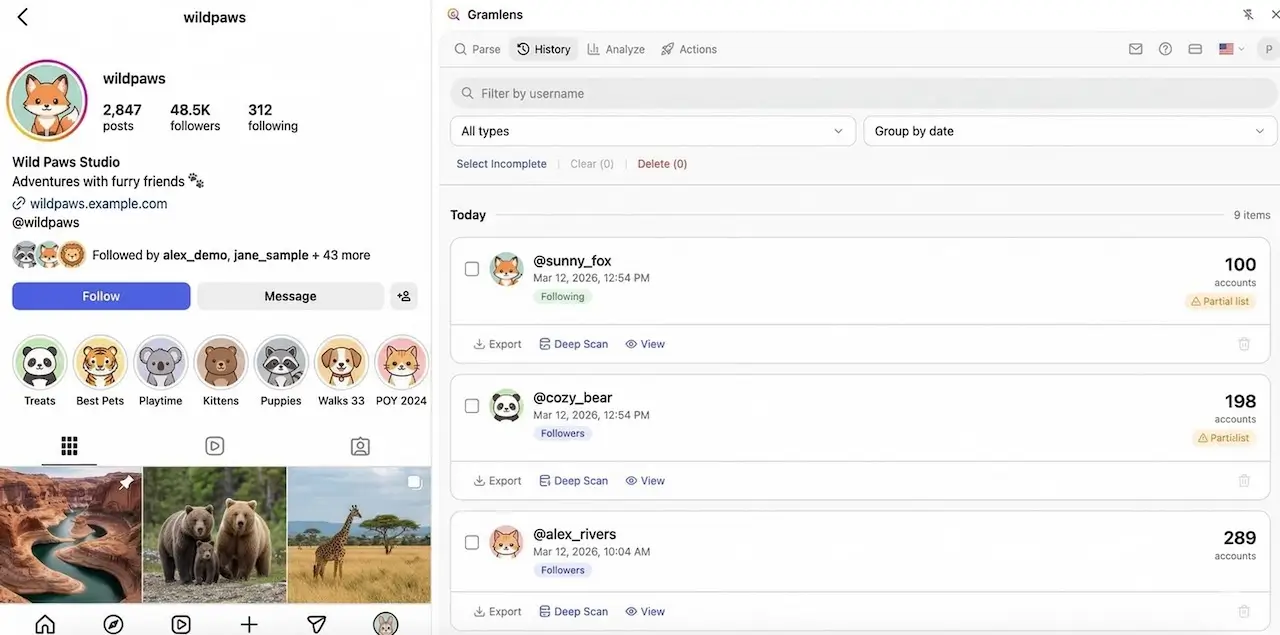Select the @cozy_bear checkbox
The height and width of the screenshot is (635, 1280).
(x=471, y=405)
